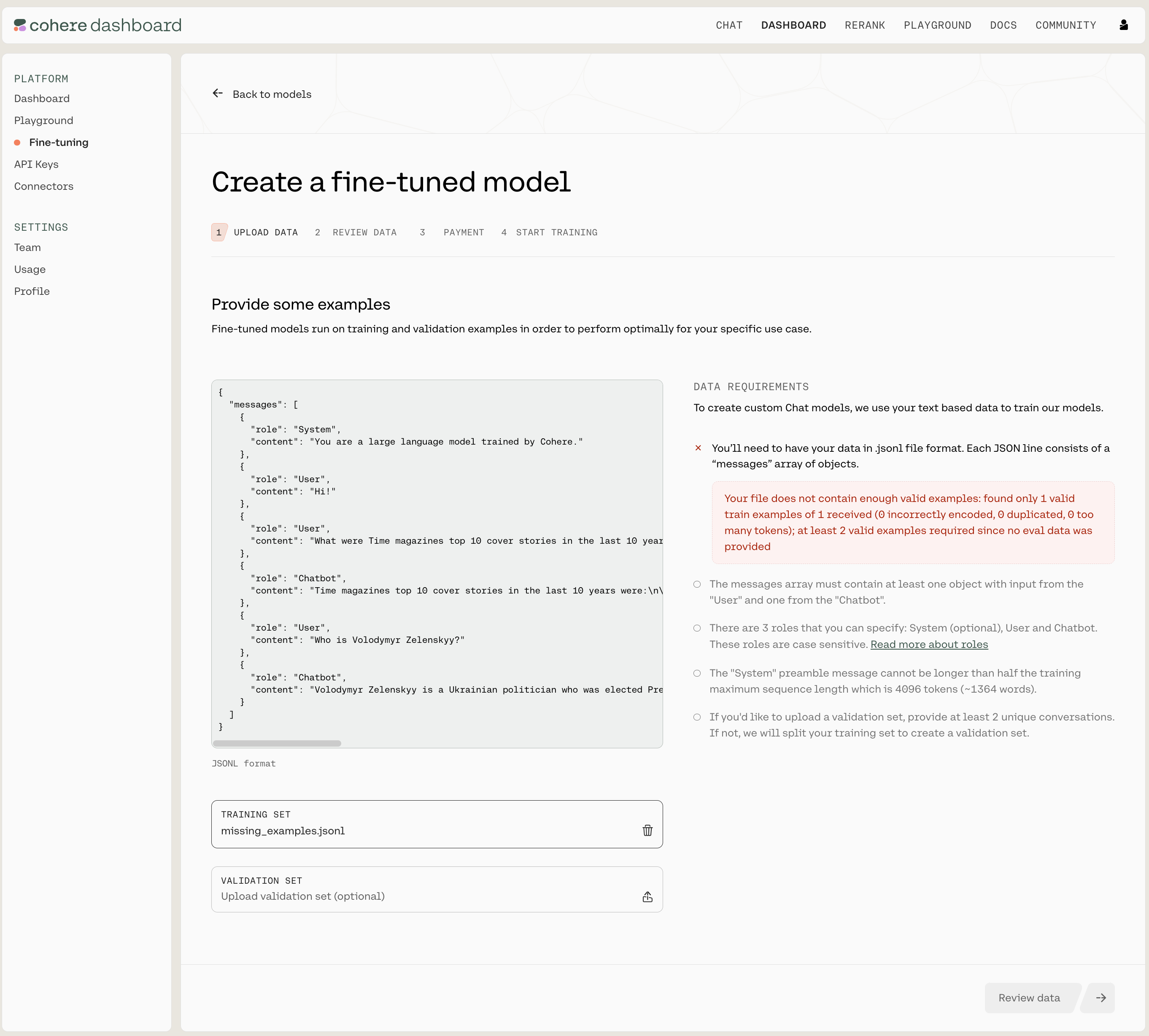Select API Keys in the sidebar

[36, 165]
